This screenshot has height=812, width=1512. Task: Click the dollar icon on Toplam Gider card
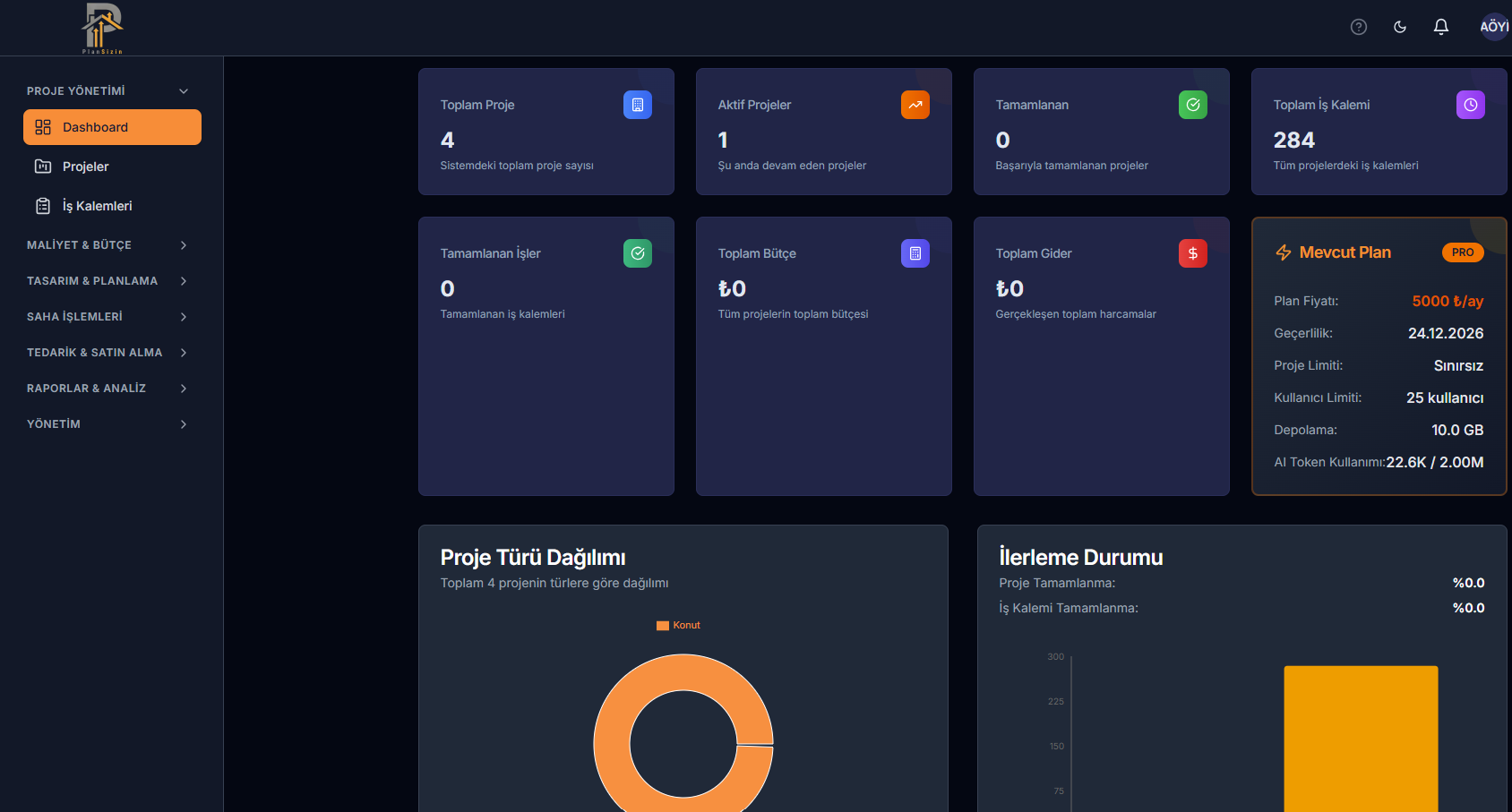[x=1192, y=253]
